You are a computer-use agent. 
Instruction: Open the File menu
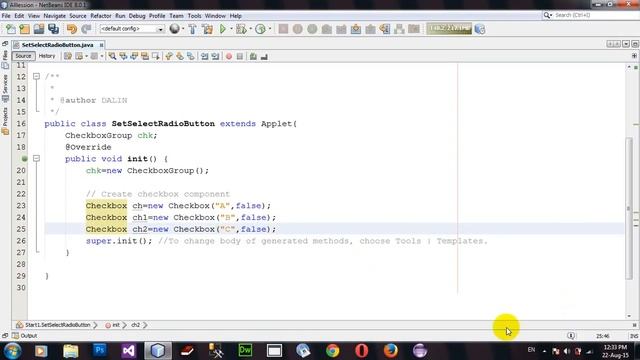click(6, 16)
